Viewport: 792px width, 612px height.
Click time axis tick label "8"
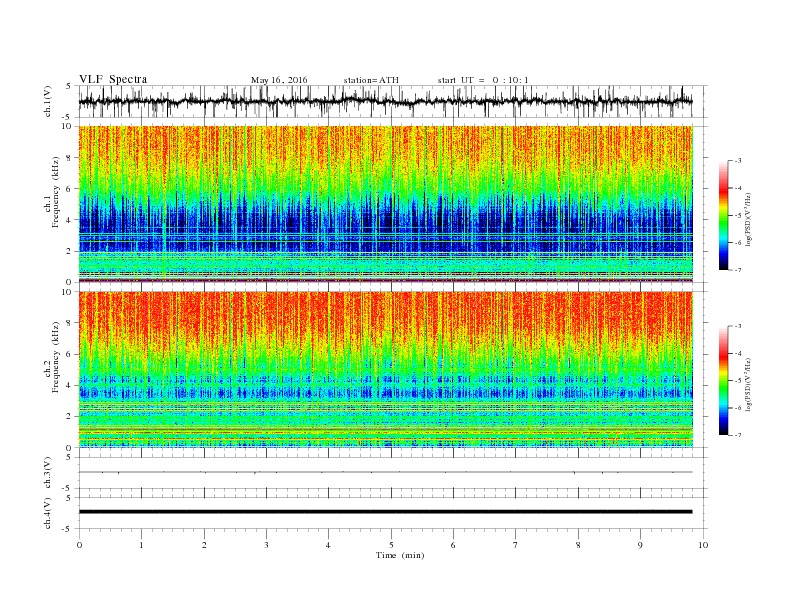pyautogui.click(x=578, y=545)
